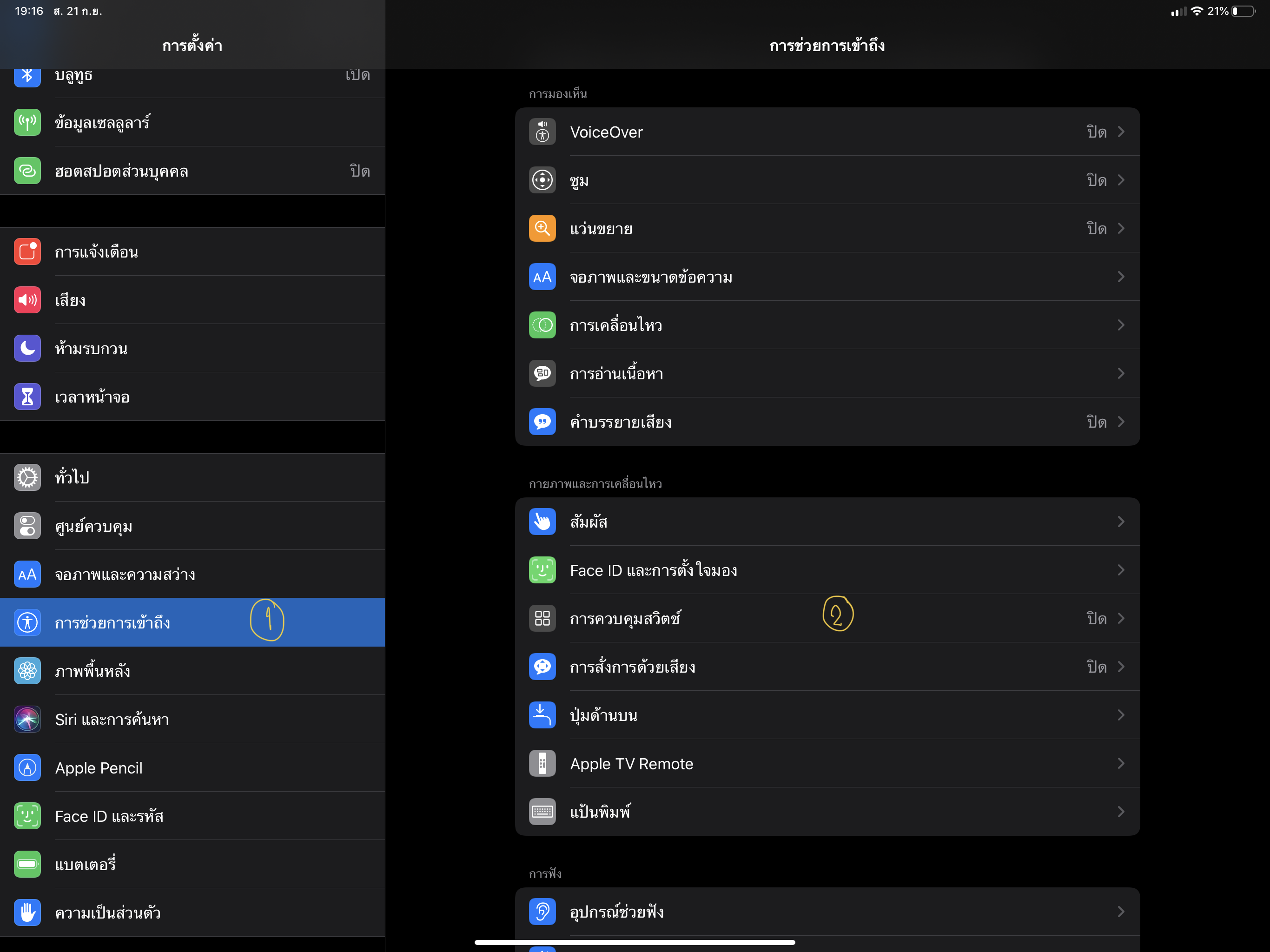The width and height of the screenshot is (1270, 952).
Task: Tap the Voice Control icon
Action: tap(542, 667)
